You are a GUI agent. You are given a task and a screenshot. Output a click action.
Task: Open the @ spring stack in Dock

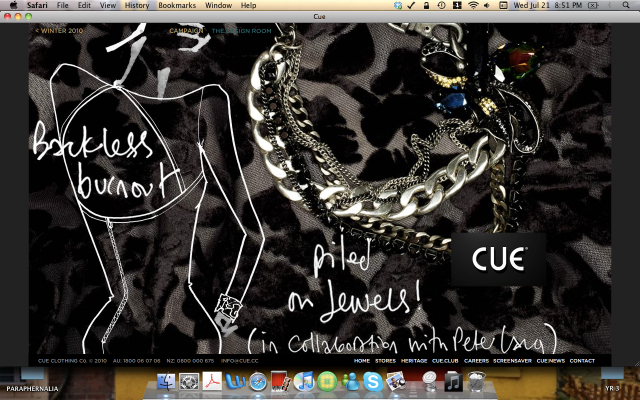coord(429,381)
